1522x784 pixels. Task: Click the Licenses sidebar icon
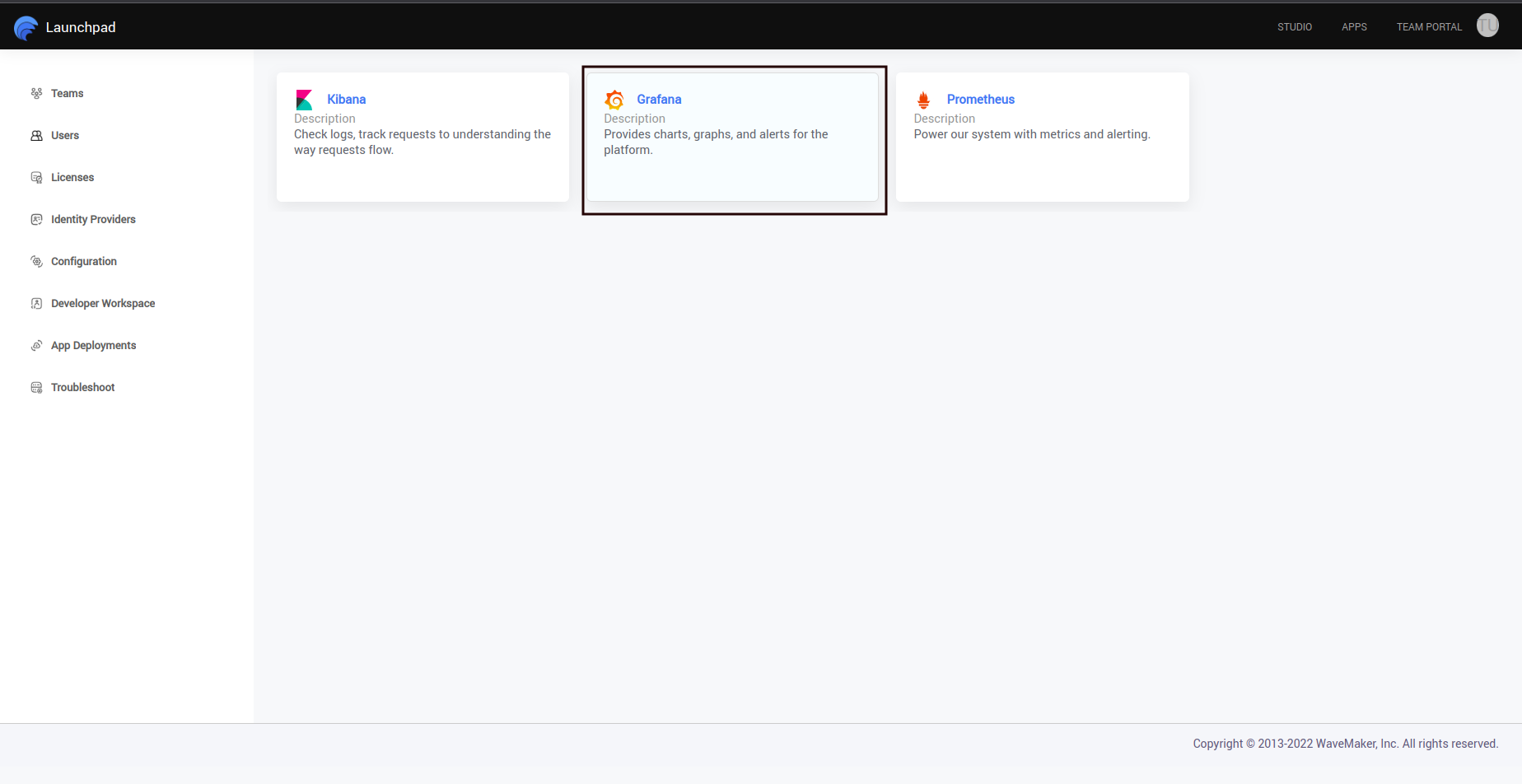36,177
